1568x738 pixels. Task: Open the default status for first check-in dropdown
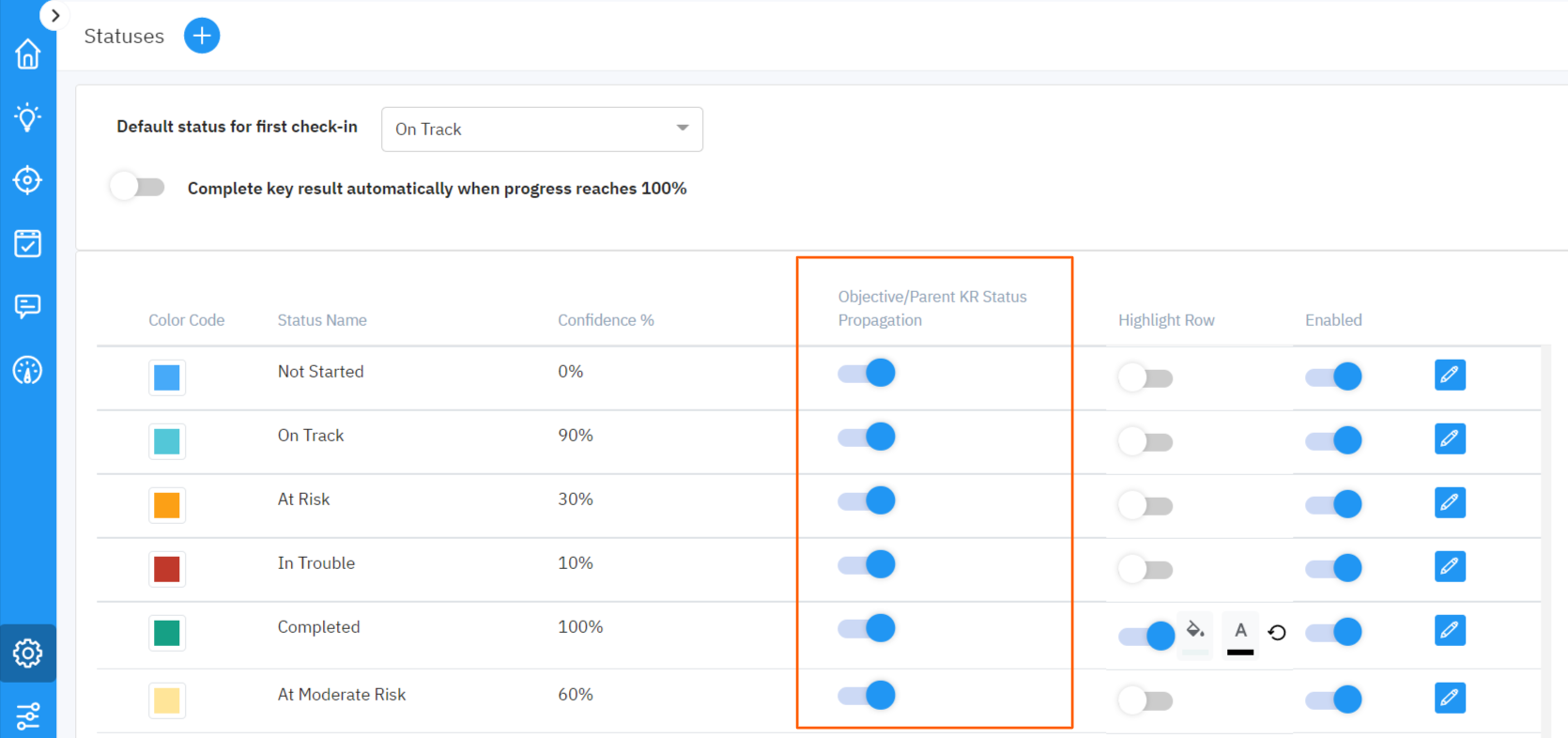[x=542, y=129]
